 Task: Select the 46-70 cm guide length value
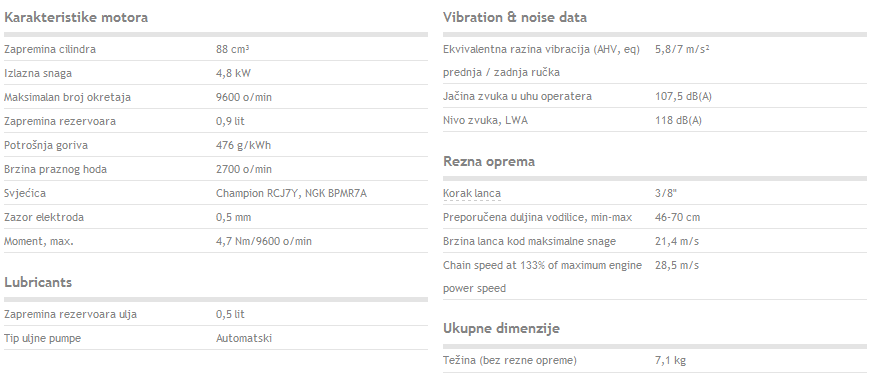pyautogui.click(x=677, y=217)
